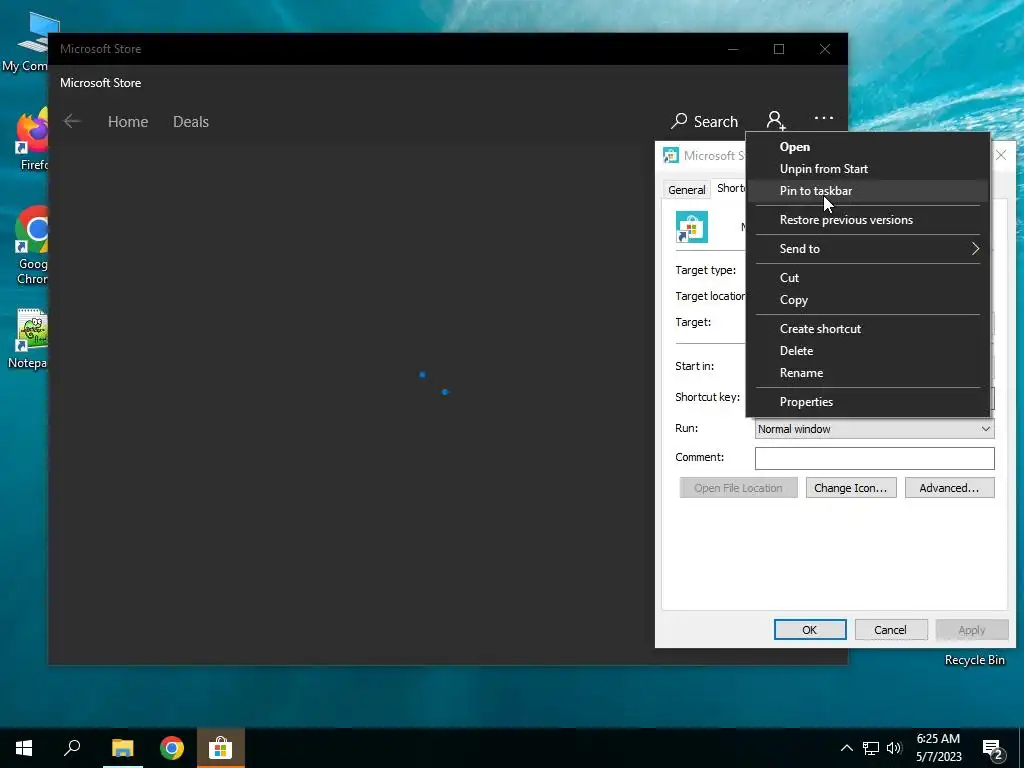The height and width of the screenshot is (768, 1024).
Task: Choose Rename in the context menu
Action: [x=867, y=373]
